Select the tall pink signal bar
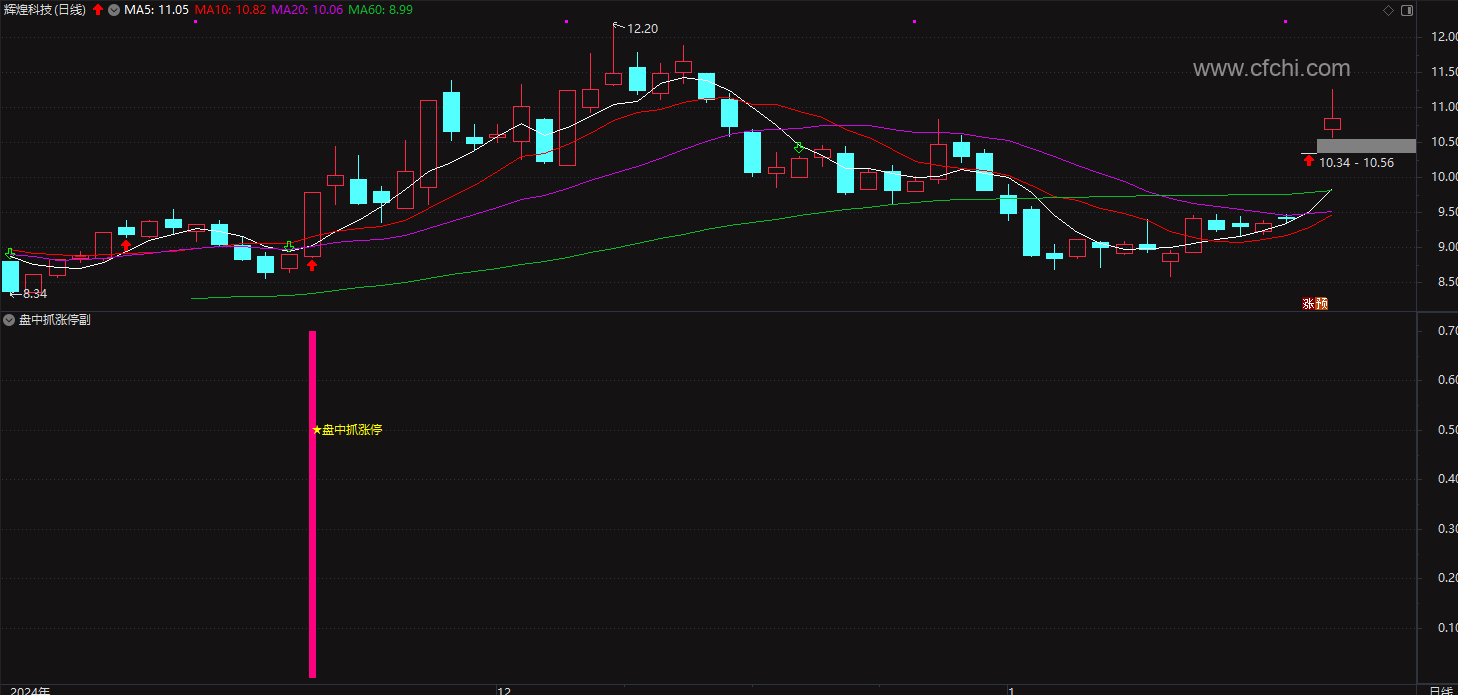 [x=313, y=504]
